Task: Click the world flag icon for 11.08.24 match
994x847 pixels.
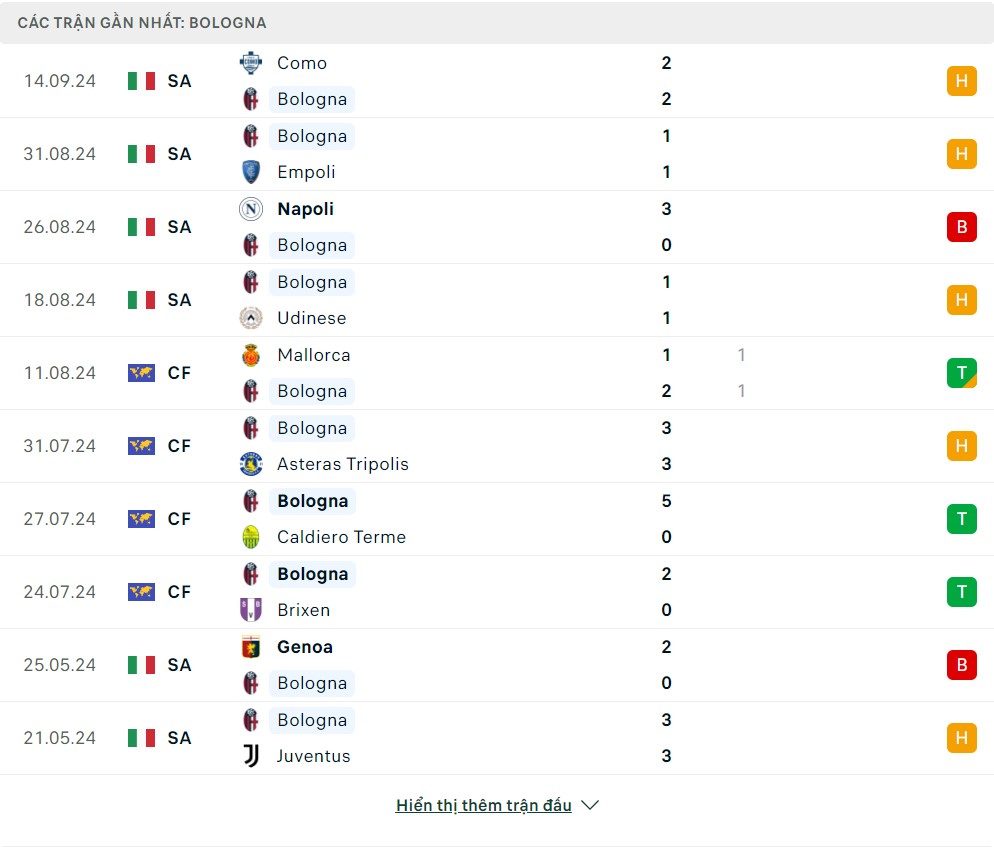Action: click(x=141, y=373)
